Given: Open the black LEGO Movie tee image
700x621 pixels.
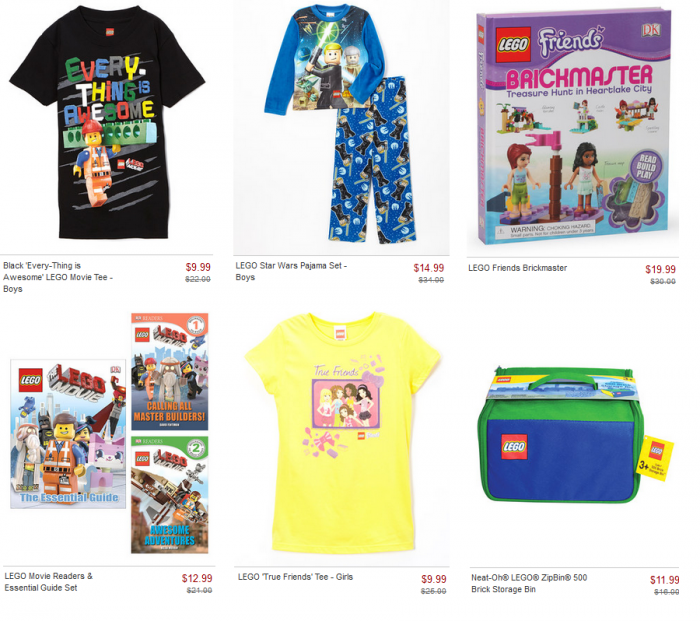Looking at the screenshot, I should [x=107, y=122].
